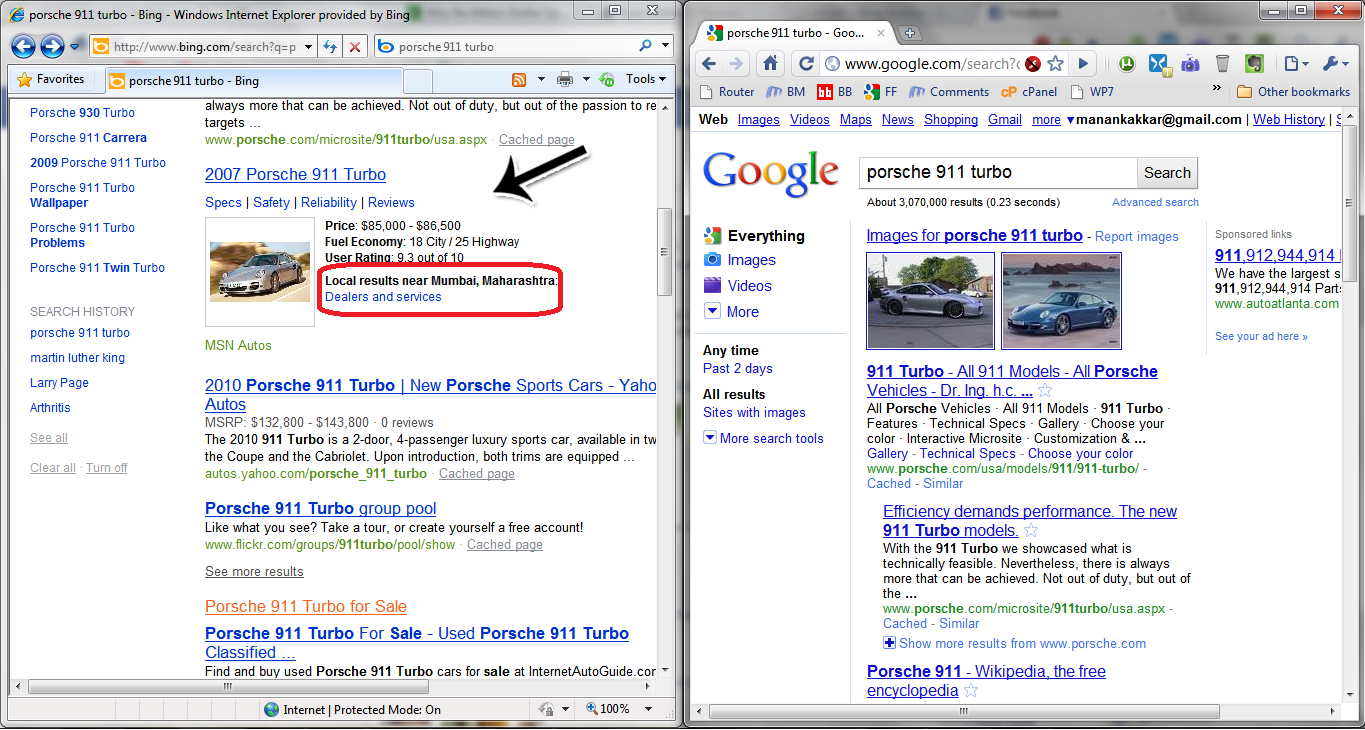Expand 'More search tools' in Google sidebar
The image size is (1365, 730).
763,438
